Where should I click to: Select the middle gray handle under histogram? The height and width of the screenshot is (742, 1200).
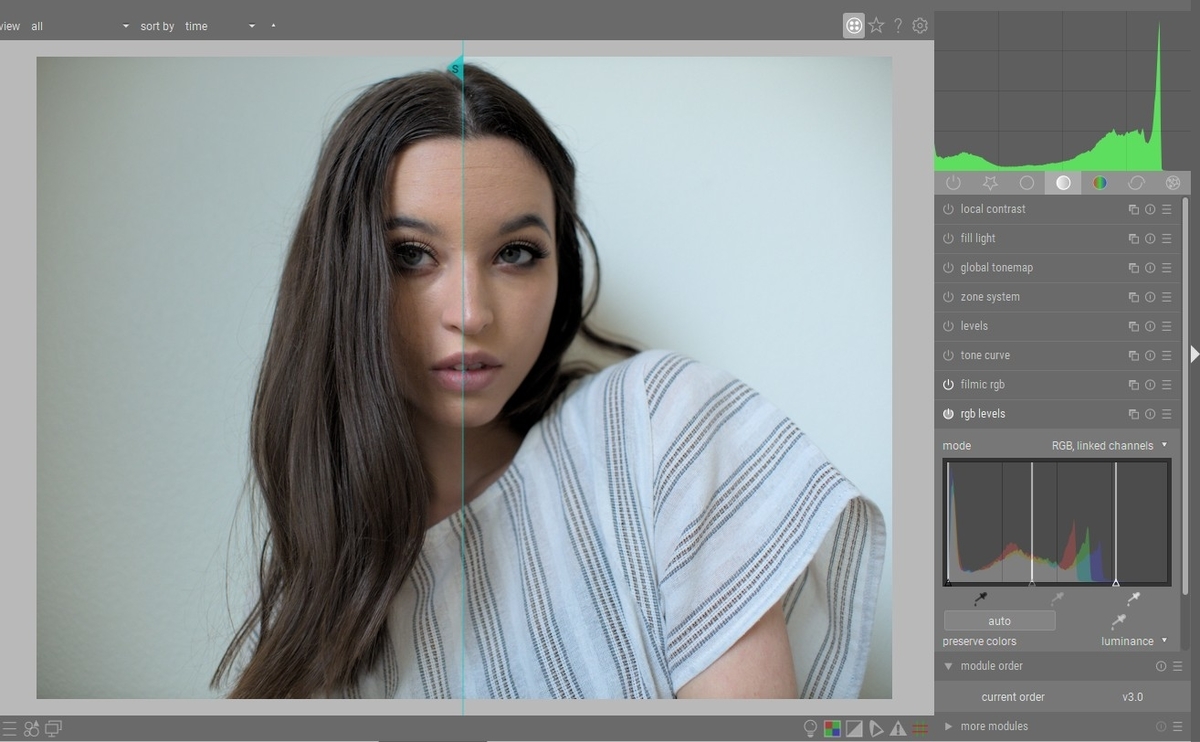(x=1032, y=582)
